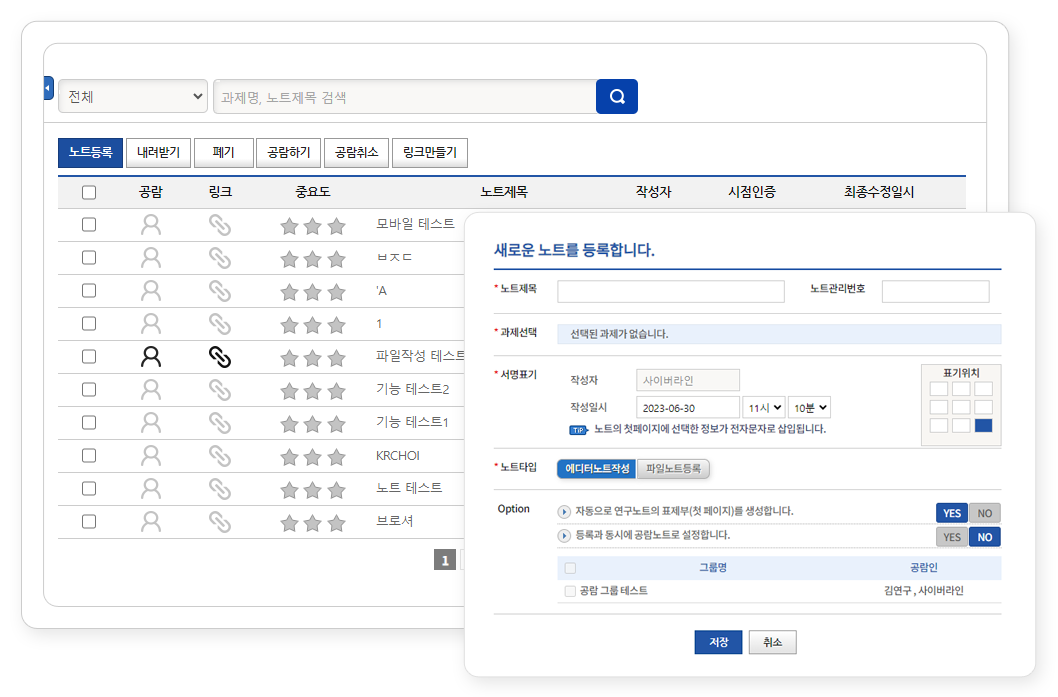Viewport: 1058px width, 697px height.
Task: Switch to 파일노트등록 note type tab
Action: pyautogui.click(x=673, y=468)
